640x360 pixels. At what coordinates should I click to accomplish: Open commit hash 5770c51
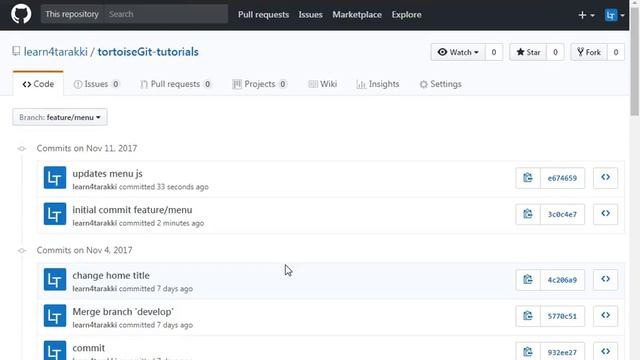562,316
